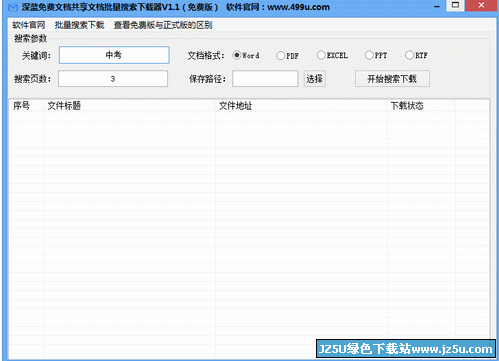Close the downloader window

481,5
